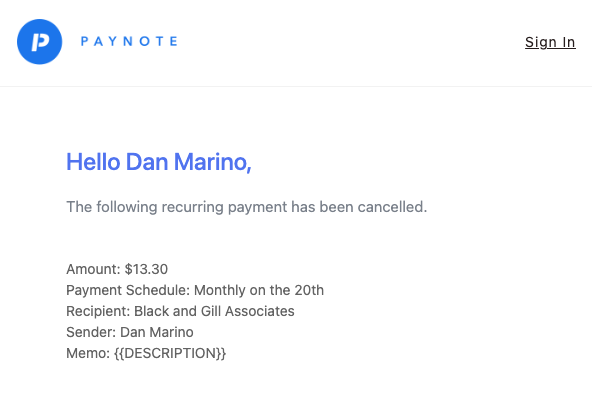Click the white P letter inside logo
The height and width of the screenshot is (419, 592).
(x=40, y=42)
